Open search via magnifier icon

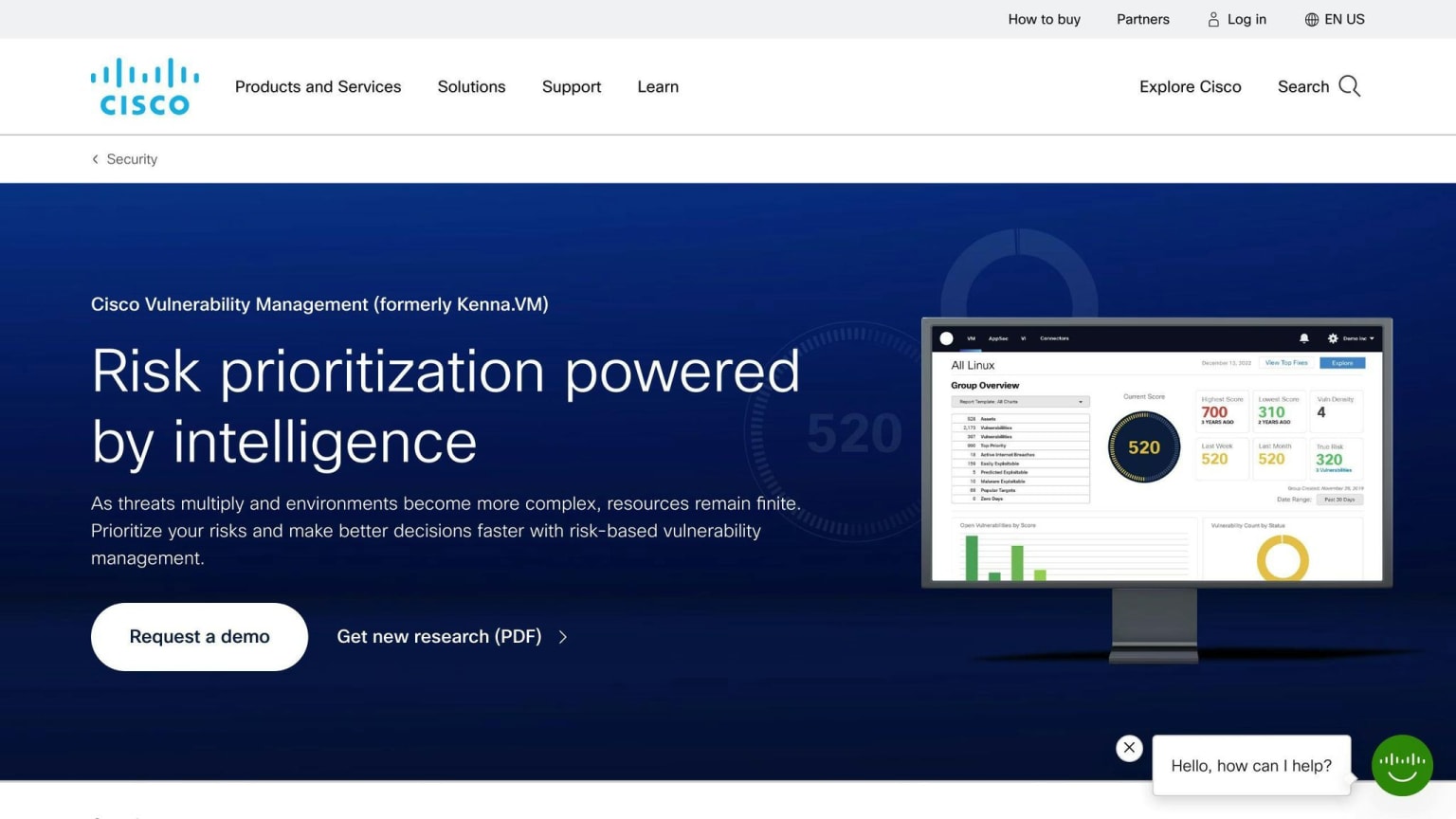[x=1350, y=86]
